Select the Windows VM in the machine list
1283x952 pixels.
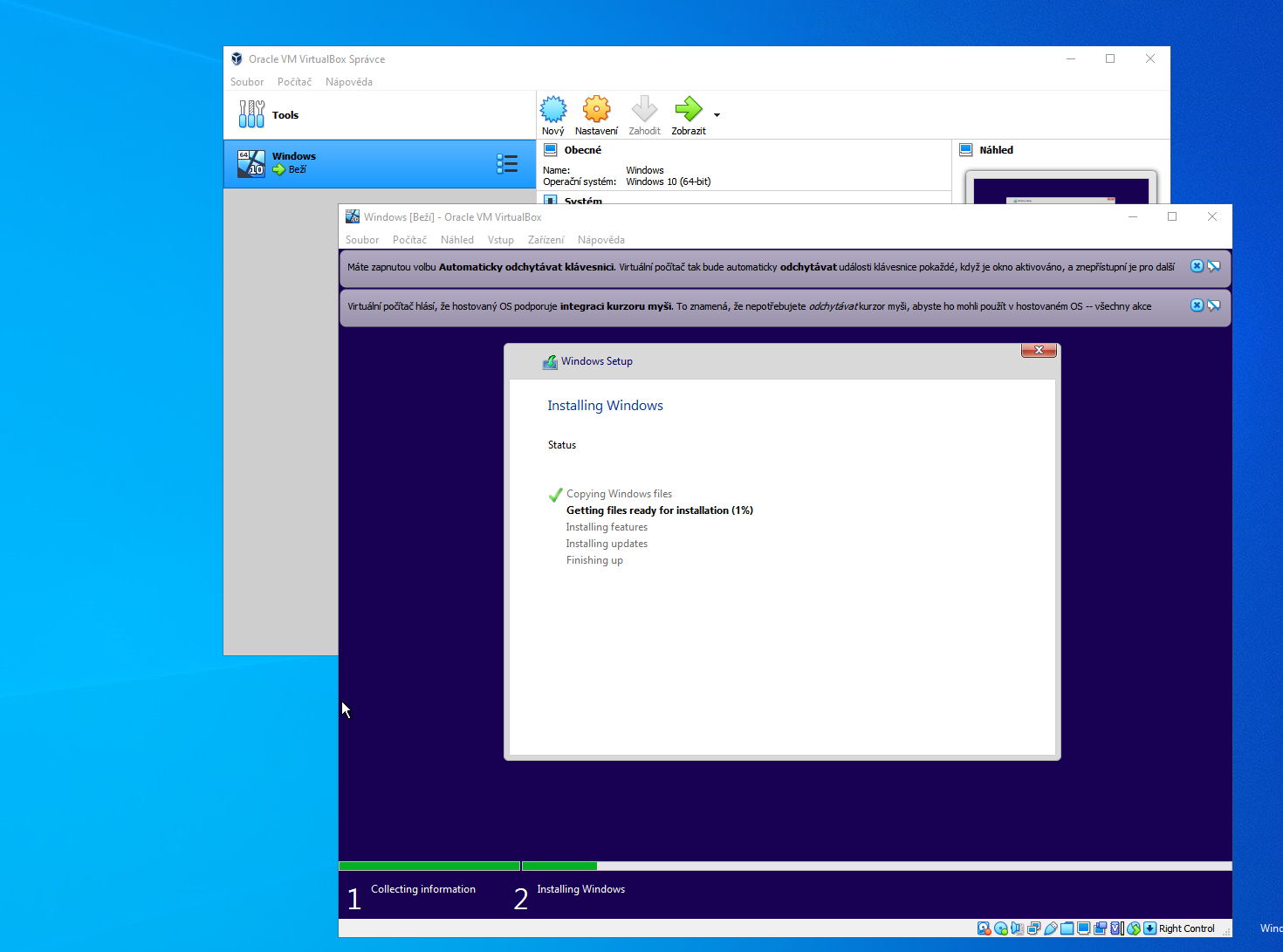pos(380,163)
